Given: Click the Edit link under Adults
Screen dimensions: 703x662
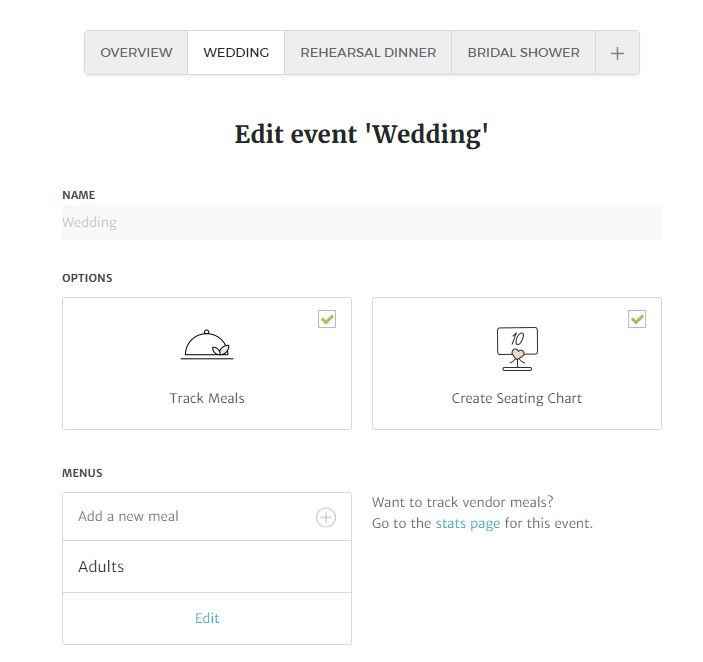Looking at the screenshot, I should [207, 618].
